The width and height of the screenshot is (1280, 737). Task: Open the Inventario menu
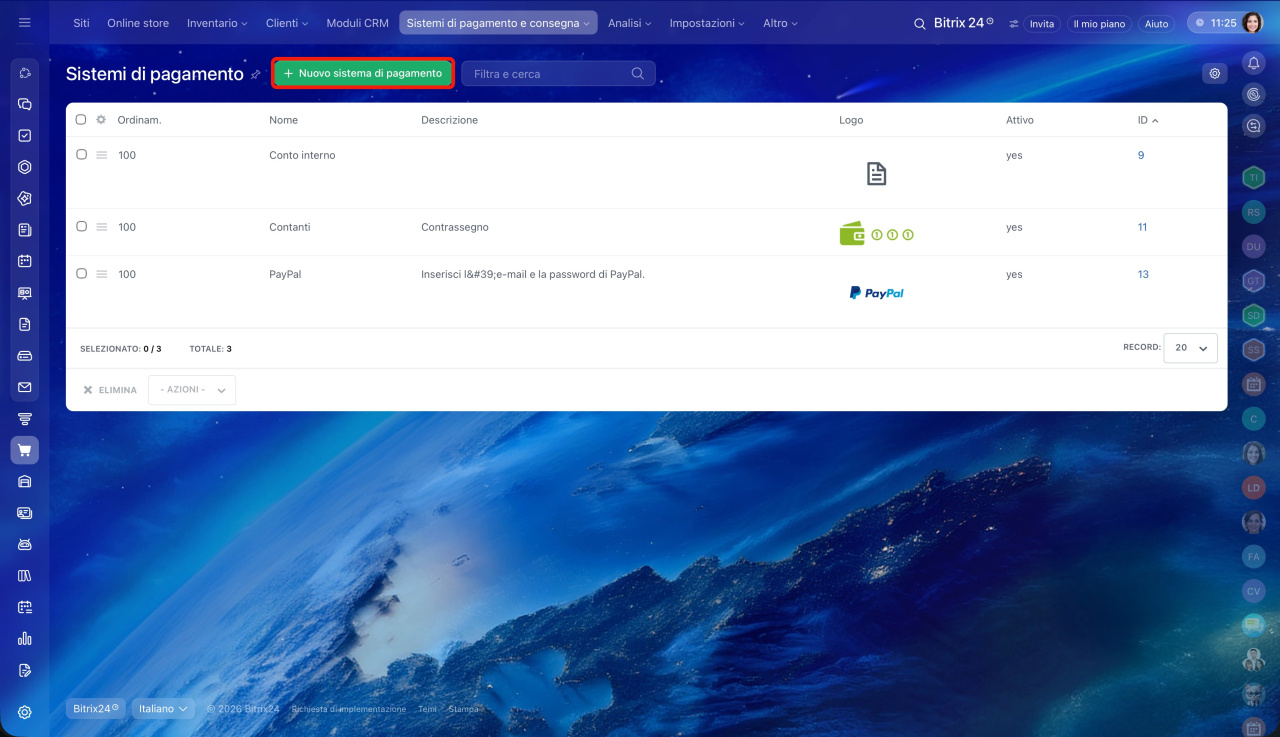[x=217, y=23]
